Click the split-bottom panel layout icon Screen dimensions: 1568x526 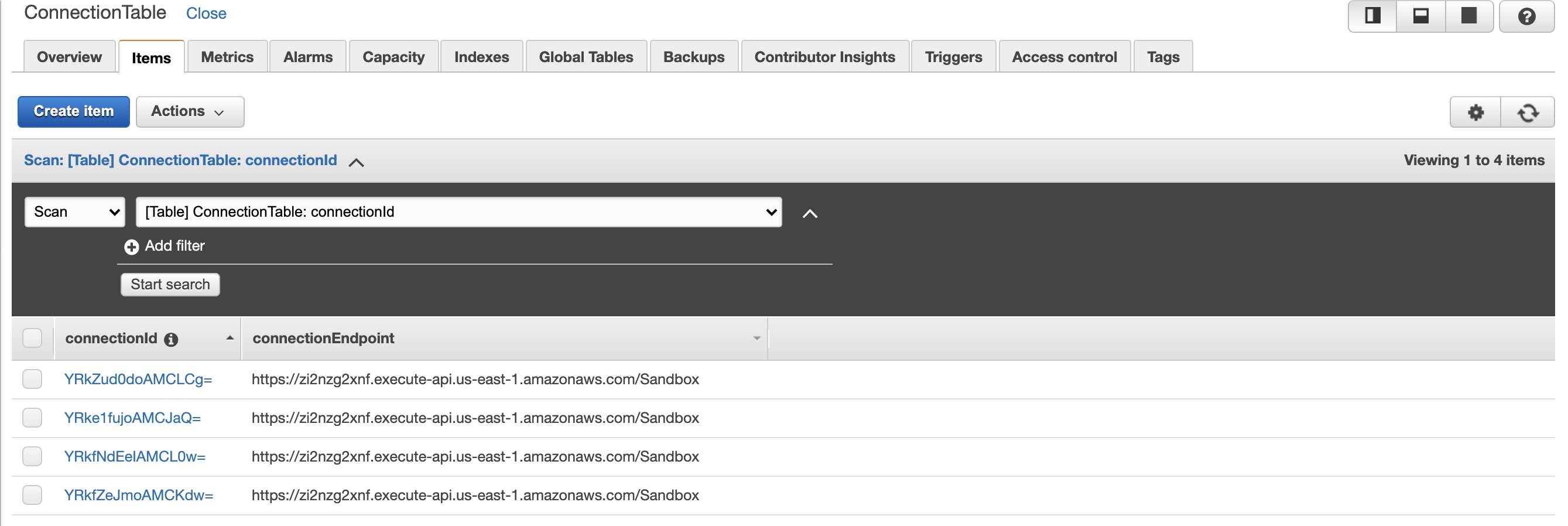1420,16
